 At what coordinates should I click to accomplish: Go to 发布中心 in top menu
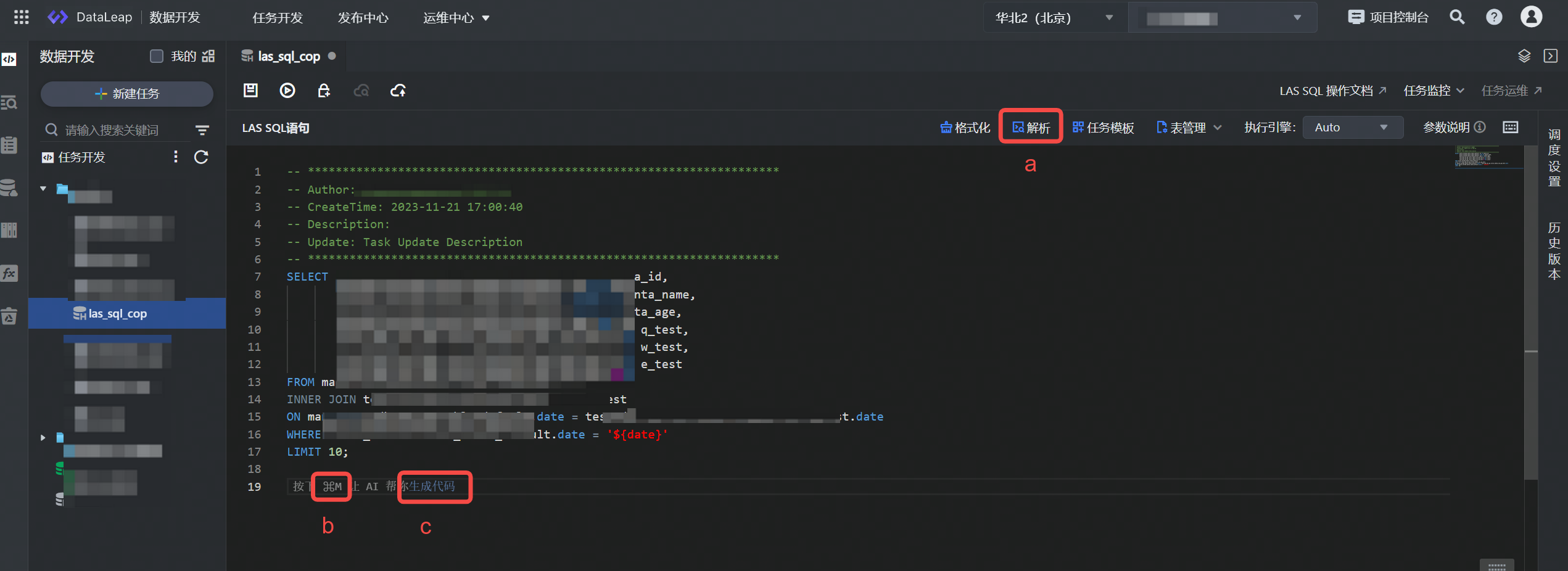363,18
